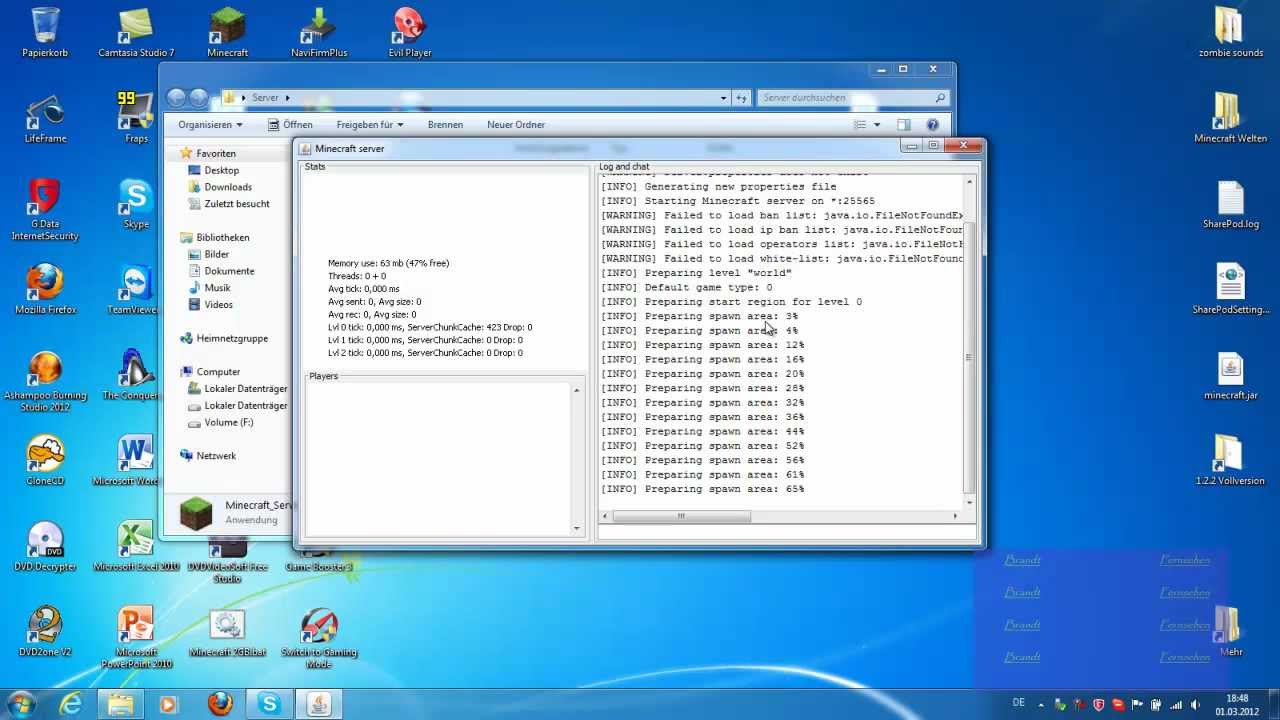Click the Java Minecraft server taskbar icon
Image resolution: width=1280 pixels, height=720 pixels.
[318, 704]
